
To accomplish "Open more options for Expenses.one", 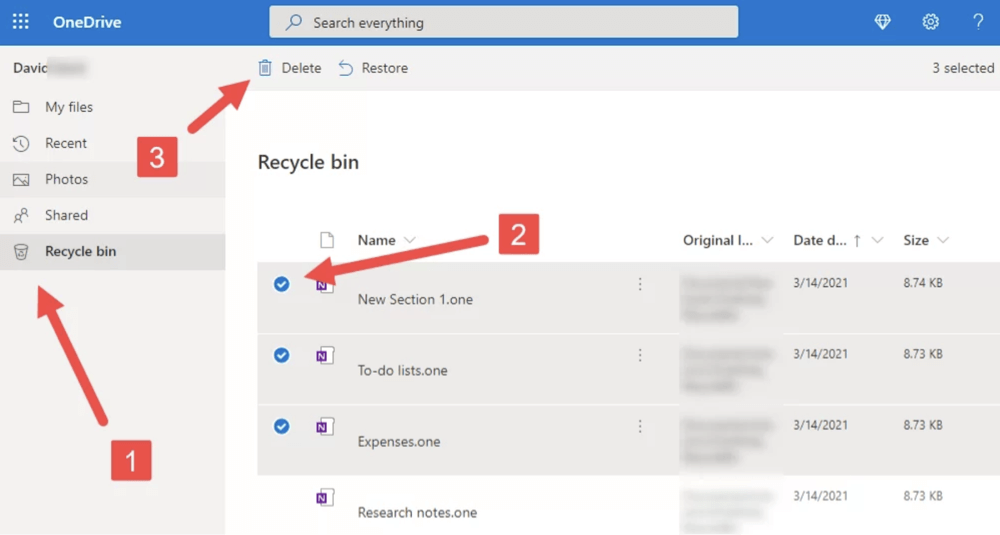I will pyautogui.click(x=640, y=426).
